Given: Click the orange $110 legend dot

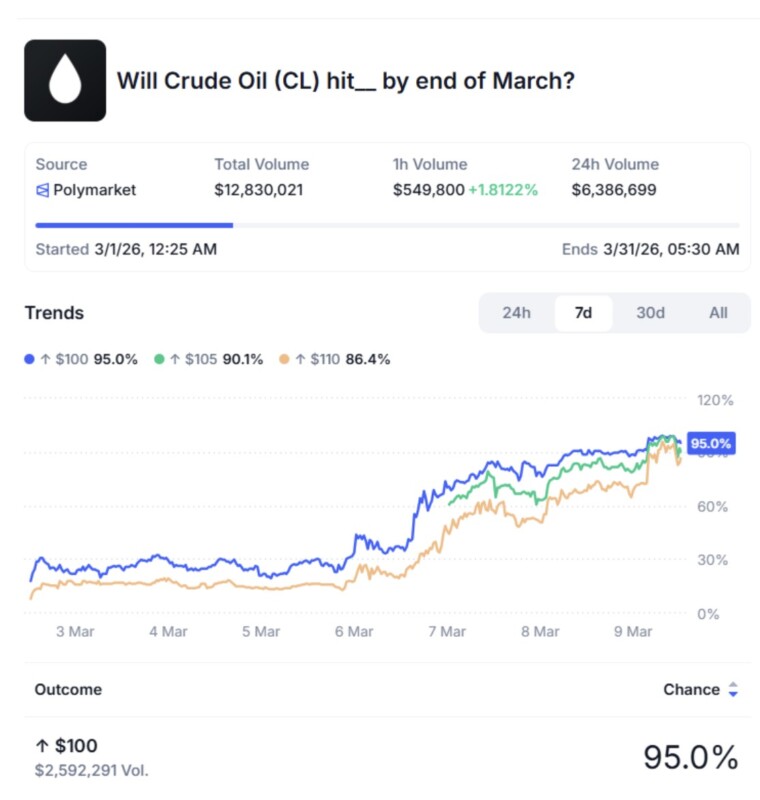Looking at the screenshot, I should pyautogui.click(x=285, y=359).
